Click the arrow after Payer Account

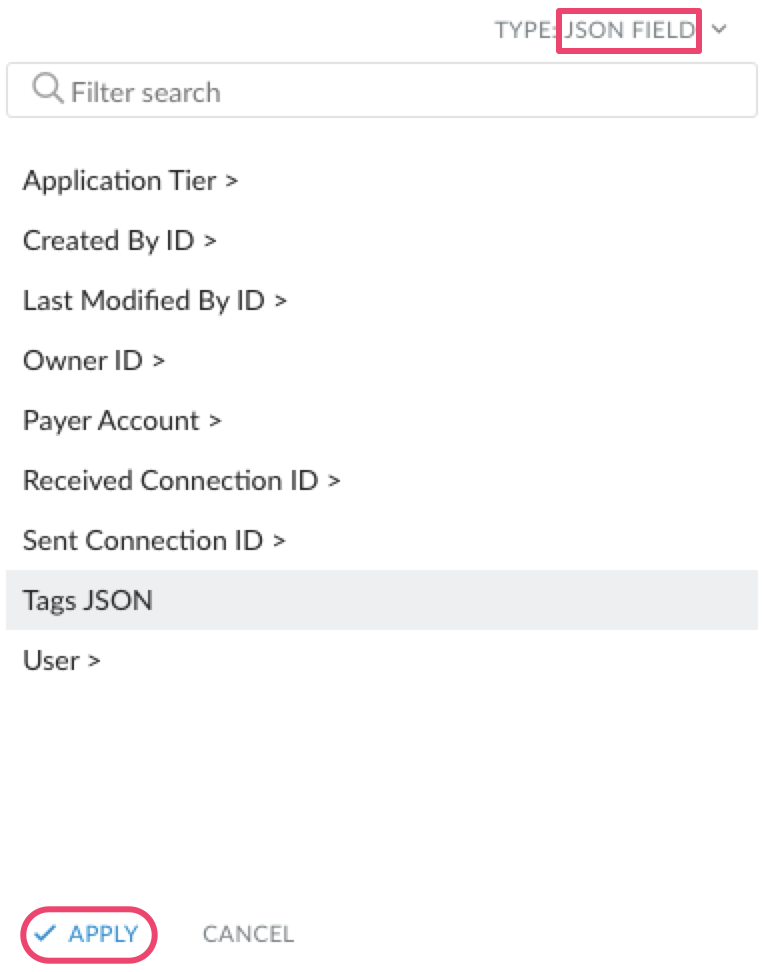click(x=215, y=422)
